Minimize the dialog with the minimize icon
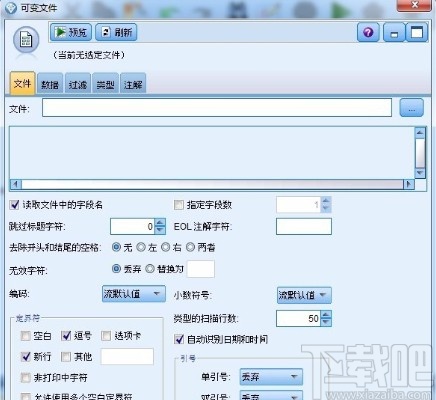Image resolution: width=436 pixels, height=400 pixels. tap(394, 33)
